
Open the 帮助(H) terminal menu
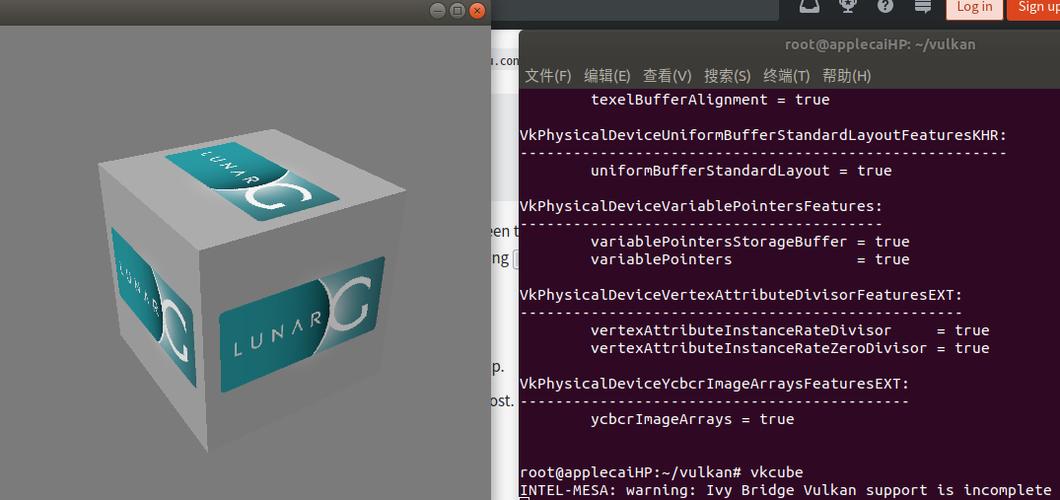click(x=846, y=76)
